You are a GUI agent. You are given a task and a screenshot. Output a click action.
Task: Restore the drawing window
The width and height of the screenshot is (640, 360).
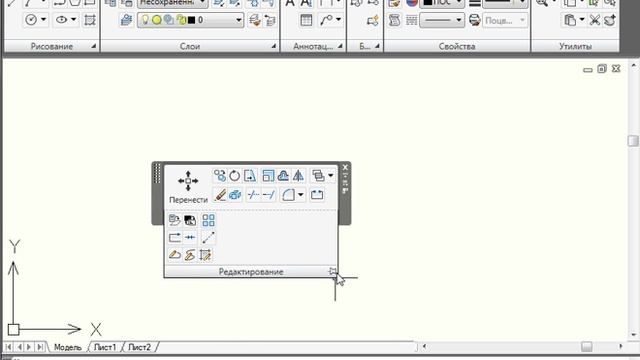(x=602, y=69)
